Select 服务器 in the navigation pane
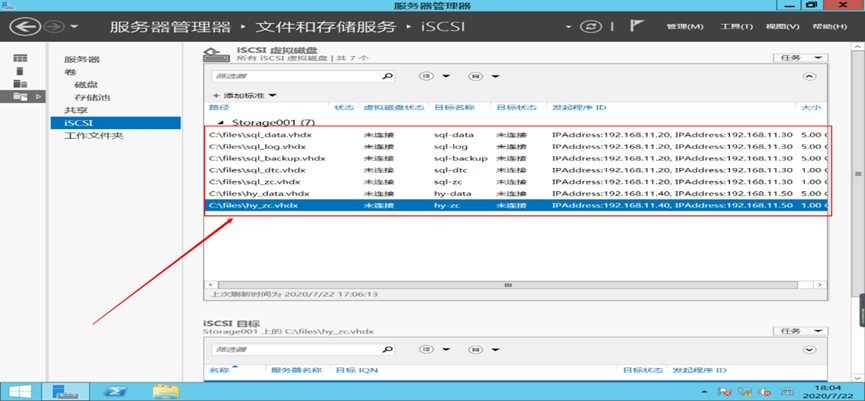 [x=82, y=60]
